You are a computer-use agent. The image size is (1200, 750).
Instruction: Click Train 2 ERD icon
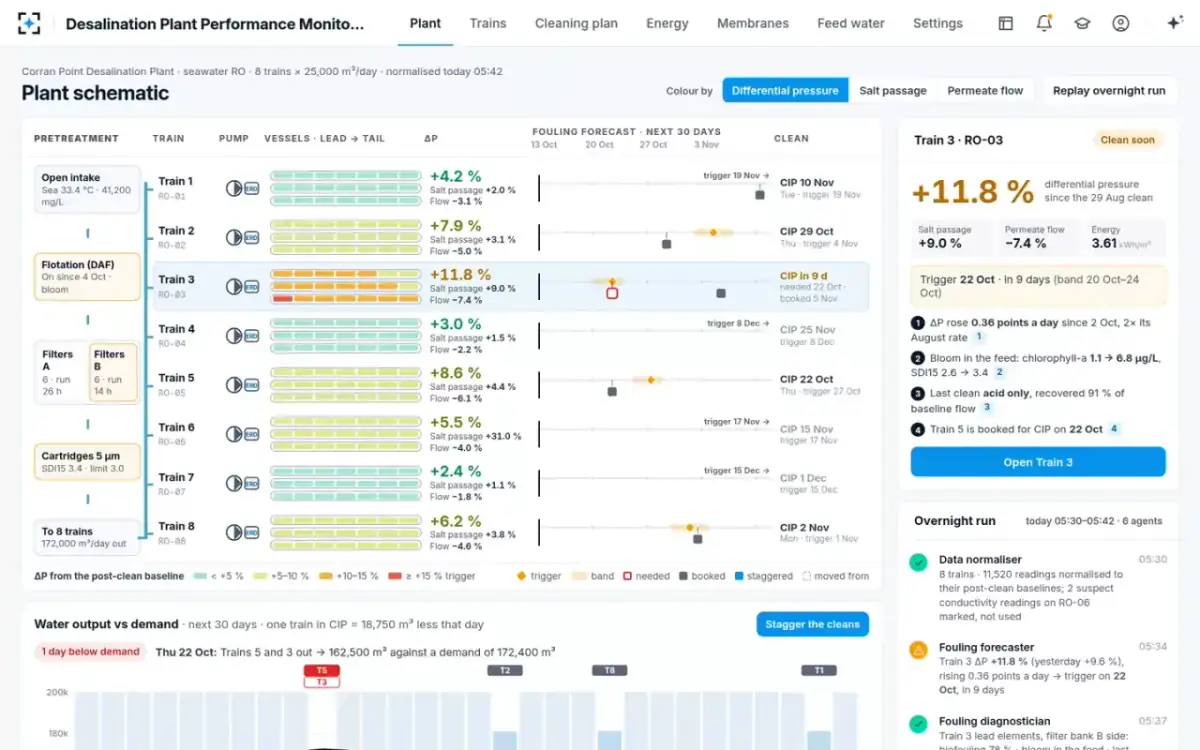(x=251, y=237)
